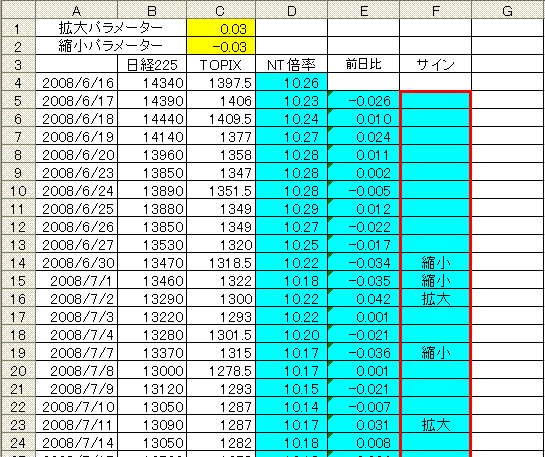This screenshot has height=457, width=545.
Task: Click the TOPIX value 1351.5
Action: tap(221, 190)
